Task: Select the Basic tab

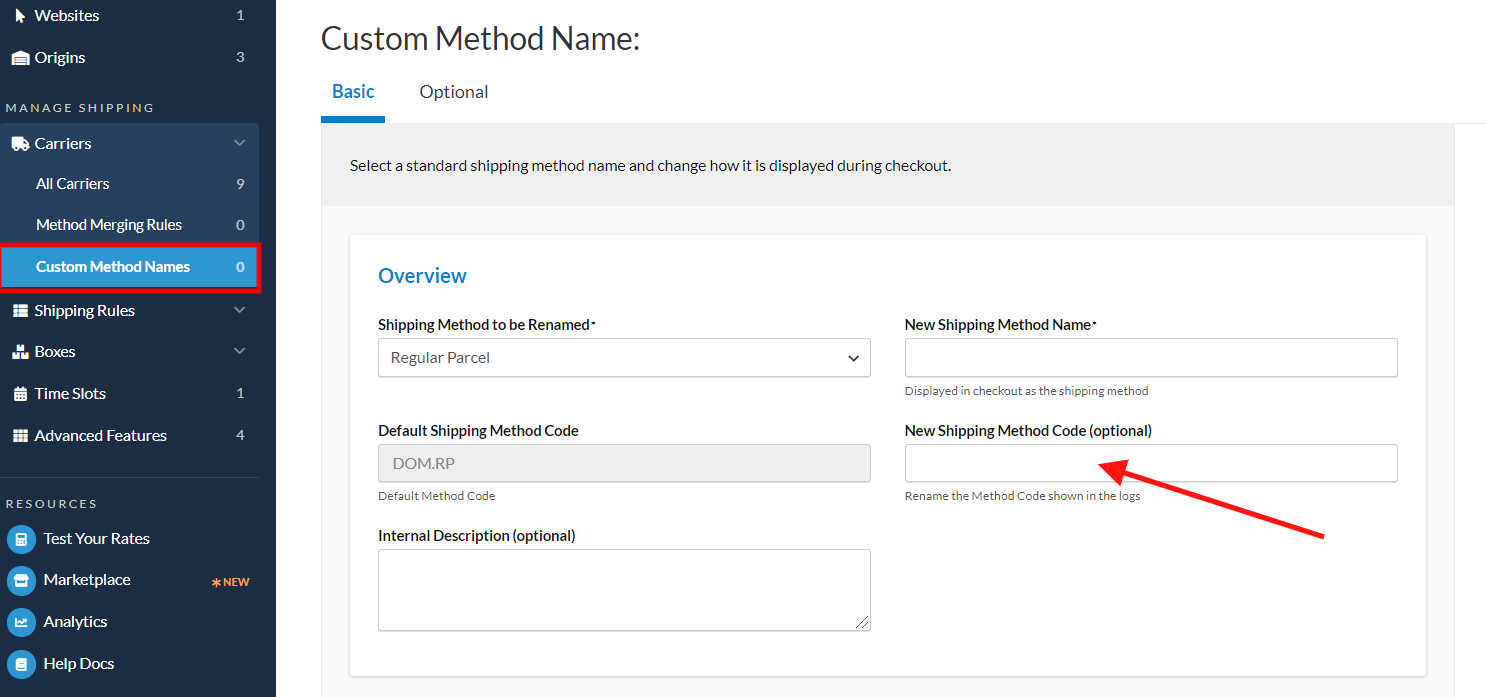Action: (x=353, y=92)
